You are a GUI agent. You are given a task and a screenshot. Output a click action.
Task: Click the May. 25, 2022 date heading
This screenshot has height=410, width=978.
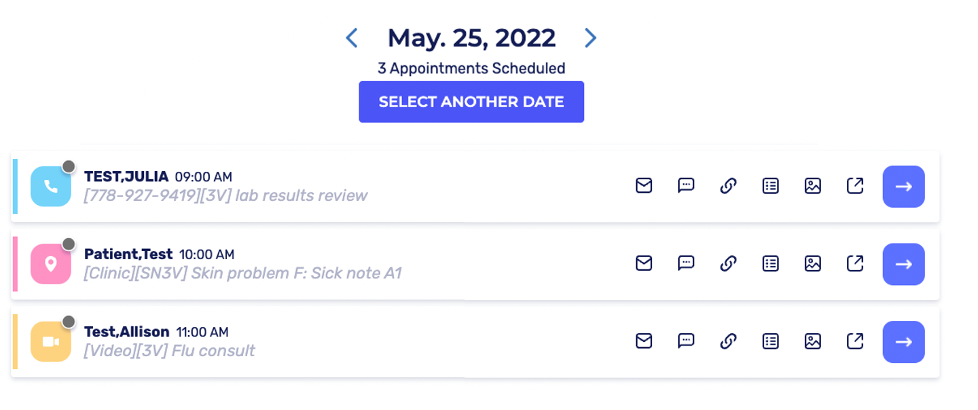[471, 38]
